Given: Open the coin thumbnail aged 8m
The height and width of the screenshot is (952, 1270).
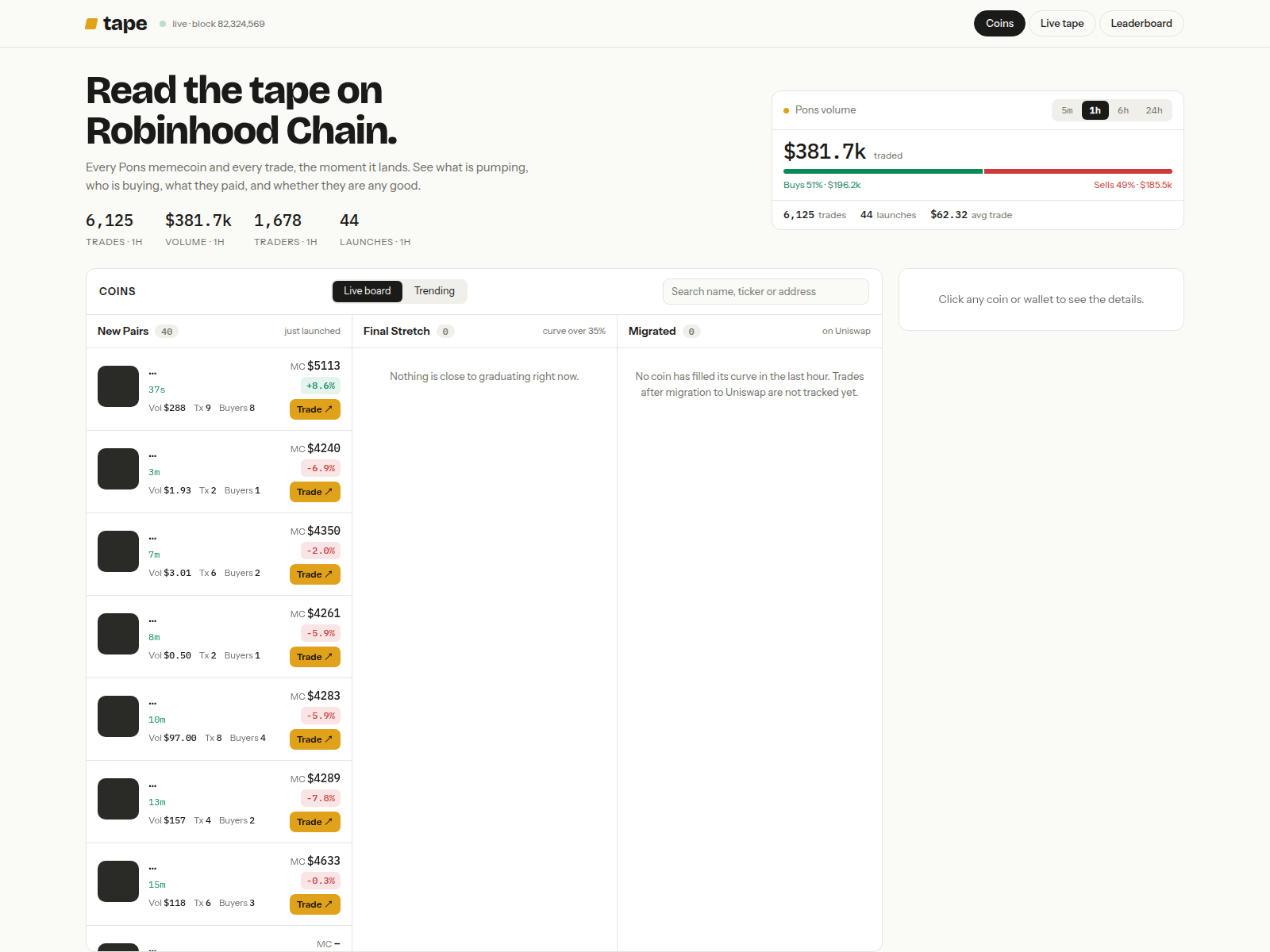Looking at the screenshot, I should click(x=118, y=634).
